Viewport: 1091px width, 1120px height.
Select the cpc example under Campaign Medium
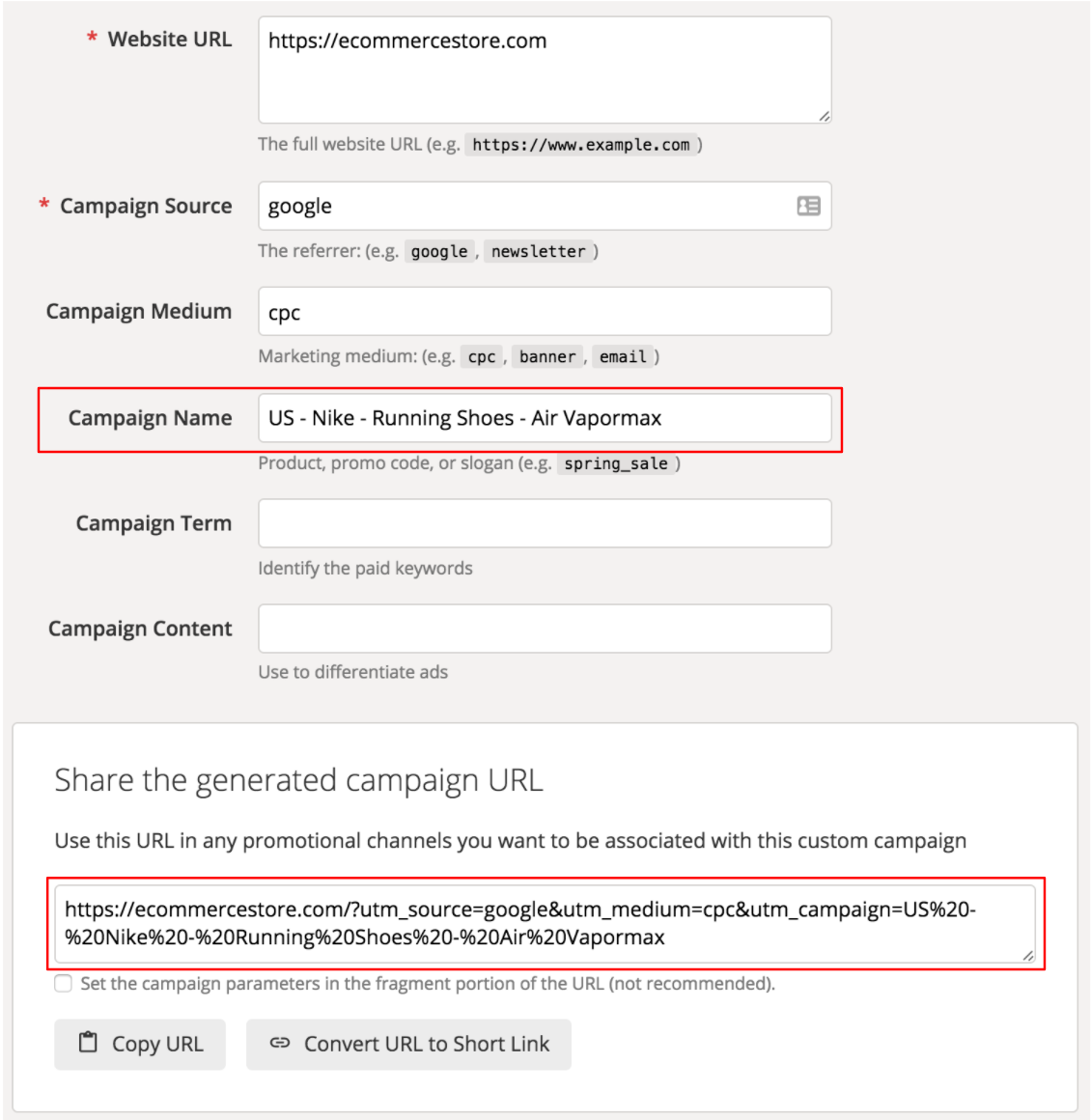click(x=483, y=355)
